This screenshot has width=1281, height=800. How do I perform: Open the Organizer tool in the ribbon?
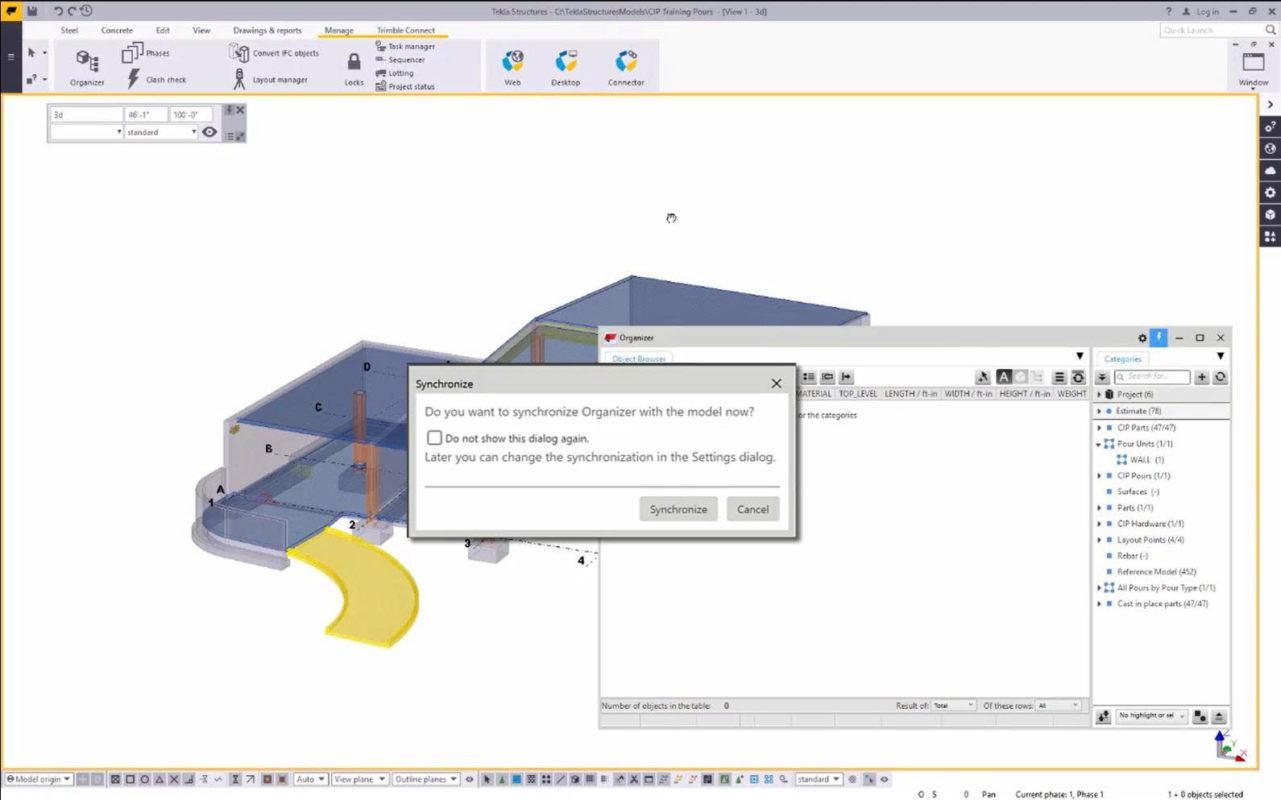coord(87,67)
